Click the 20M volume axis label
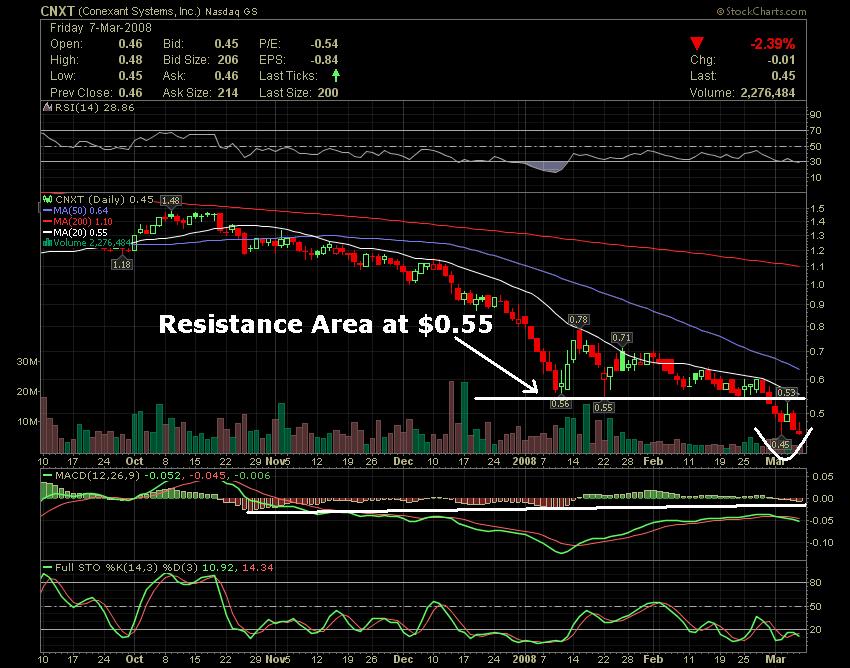 pyautogui.click(x=27, y=391)
